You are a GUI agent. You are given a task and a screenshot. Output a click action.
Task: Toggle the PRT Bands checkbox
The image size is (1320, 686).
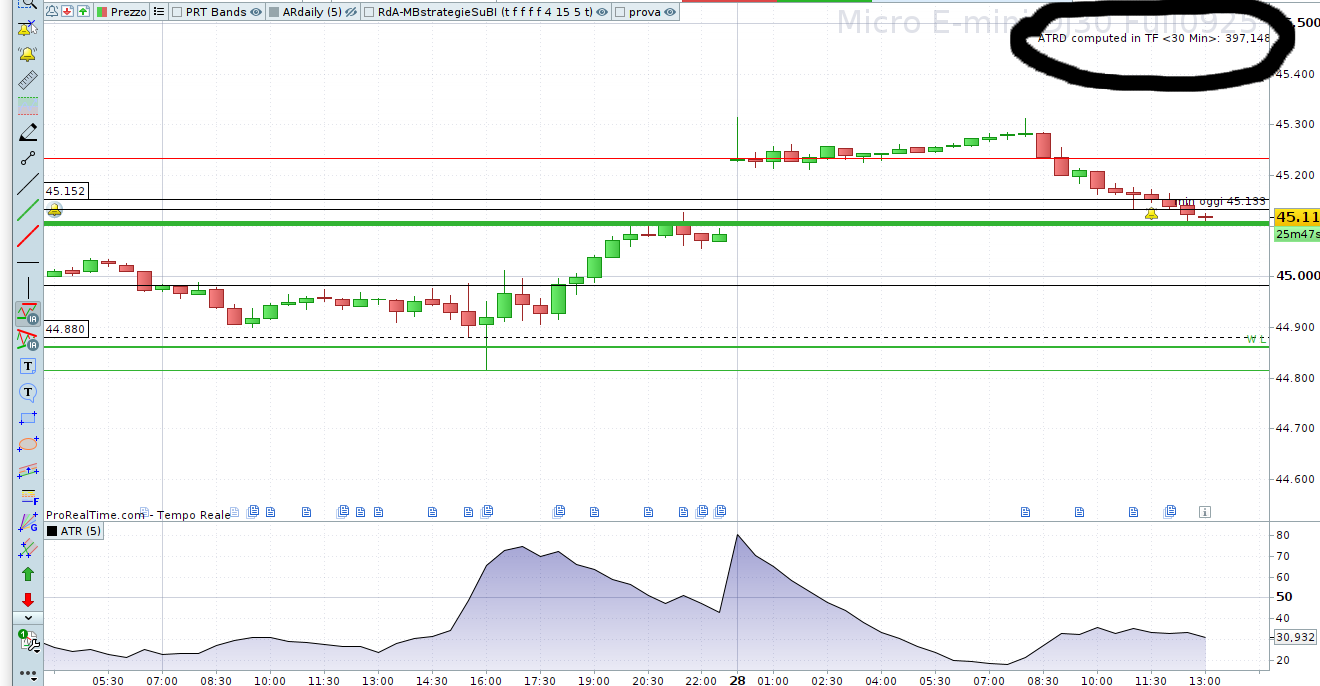pos(177,13)
